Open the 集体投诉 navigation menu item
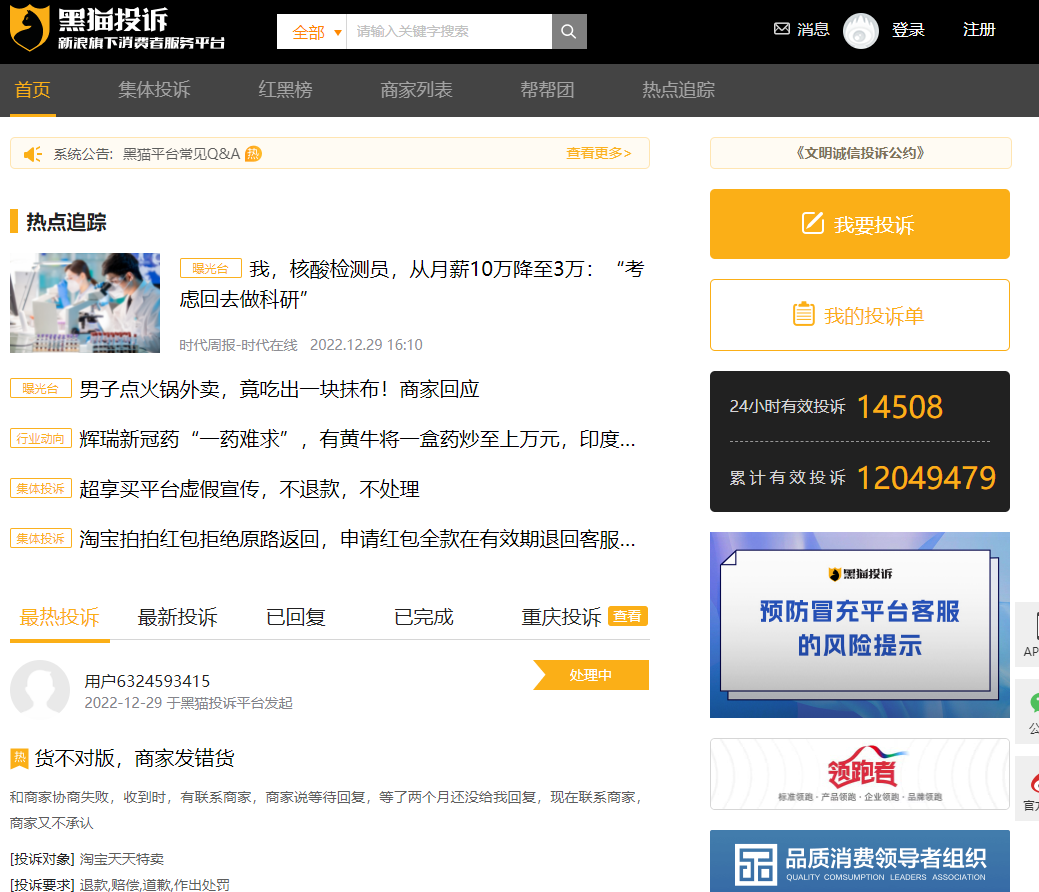Viewport: 1039px width, 892px height. [x=154, y=90]
